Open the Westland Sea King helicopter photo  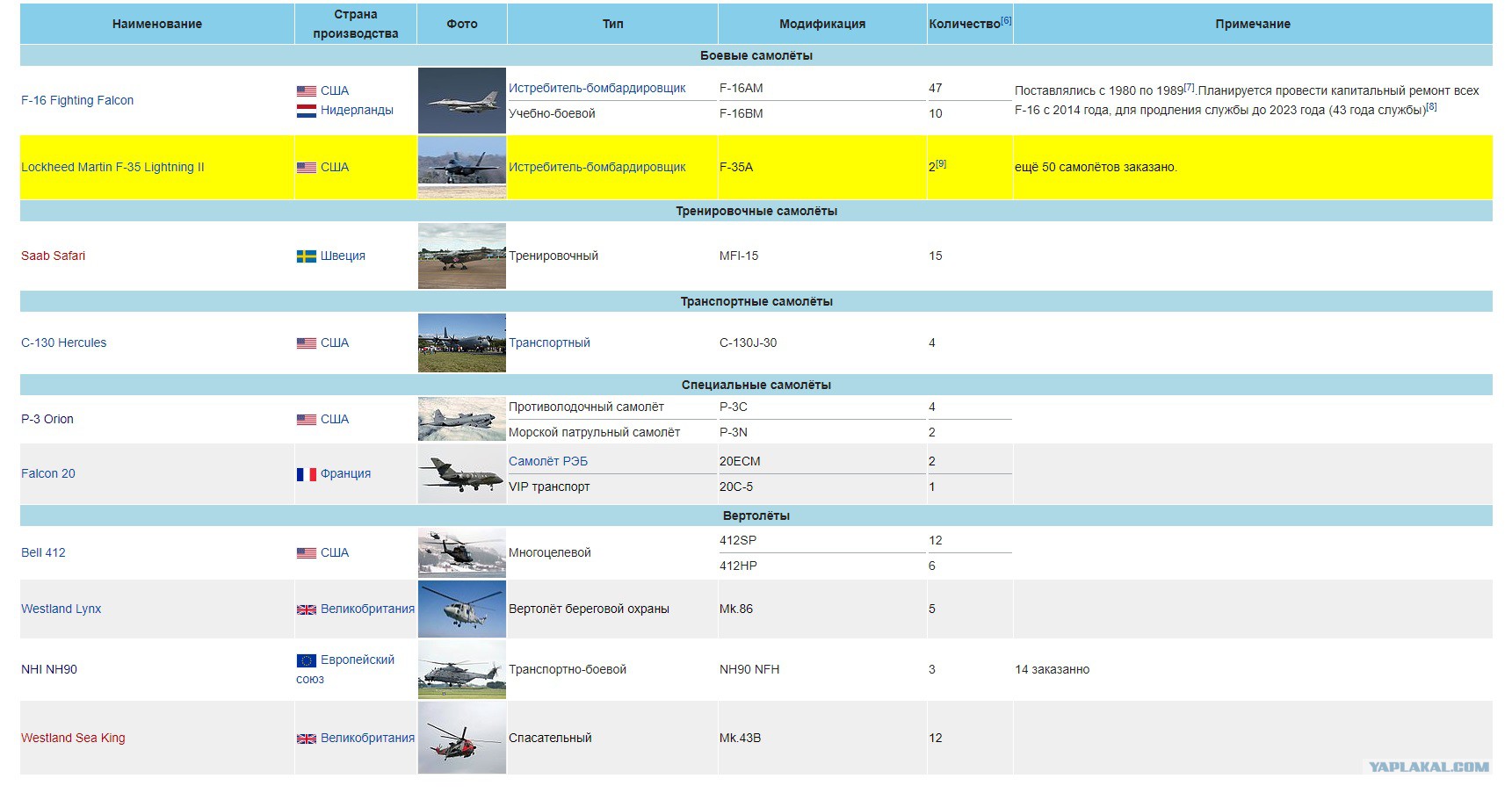pos(462,739)
